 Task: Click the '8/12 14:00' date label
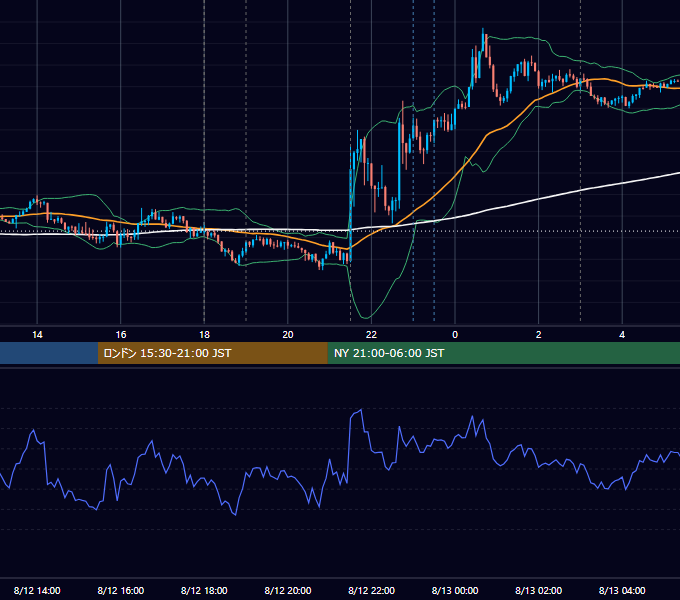[37, 590]
